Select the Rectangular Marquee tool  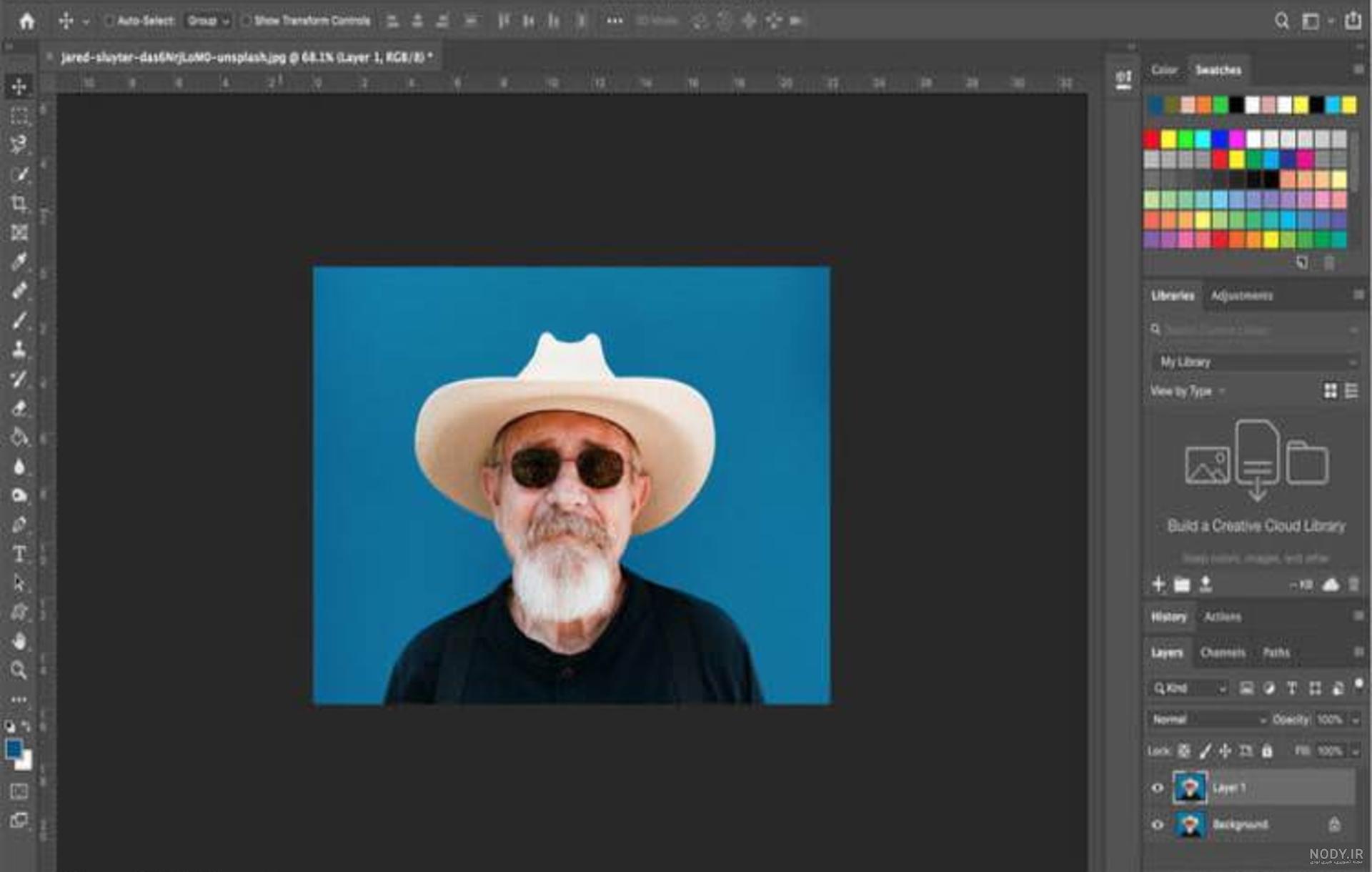coord(19,116)
